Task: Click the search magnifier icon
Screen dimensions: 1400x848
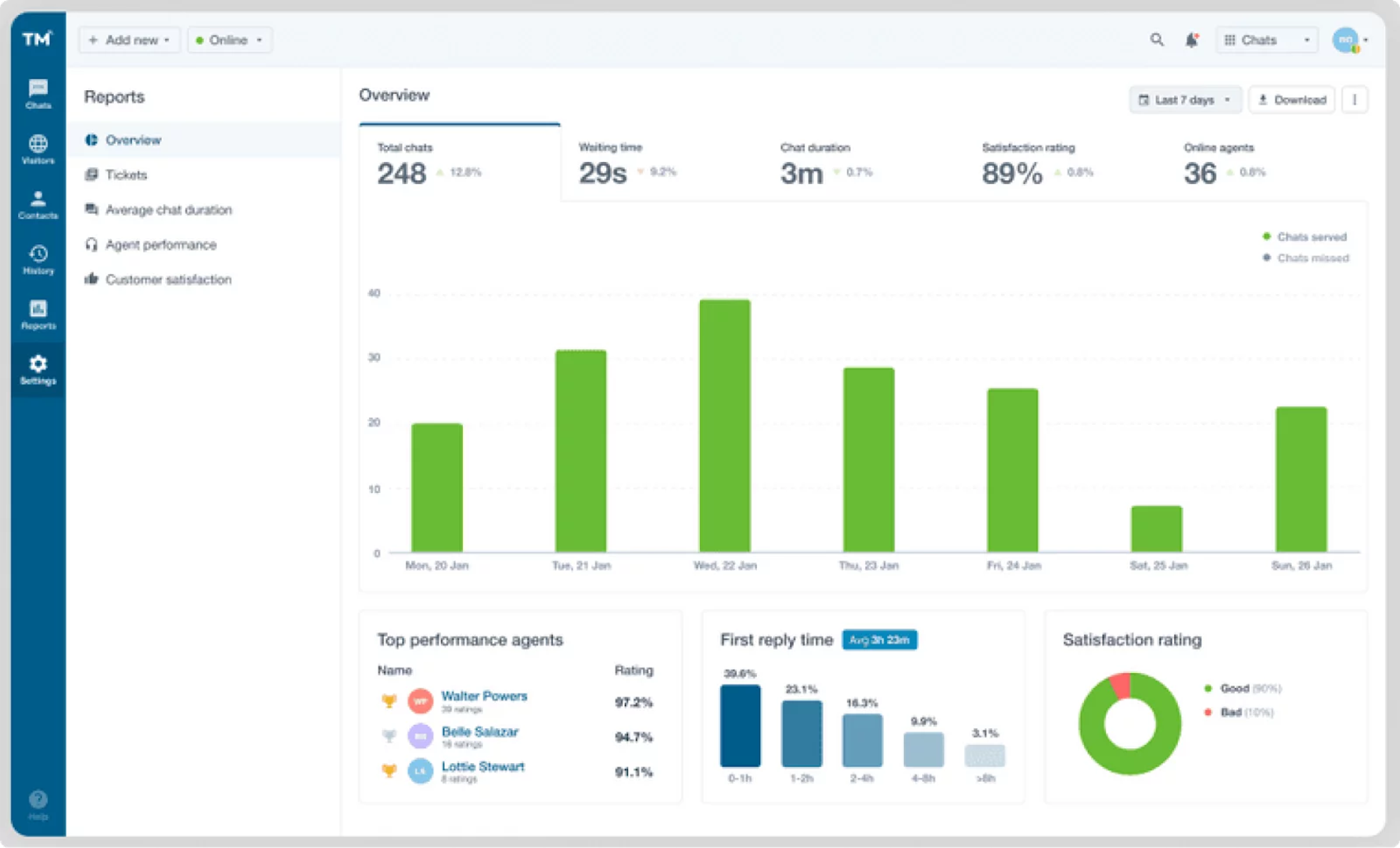Action: (x=1157, y=40)
